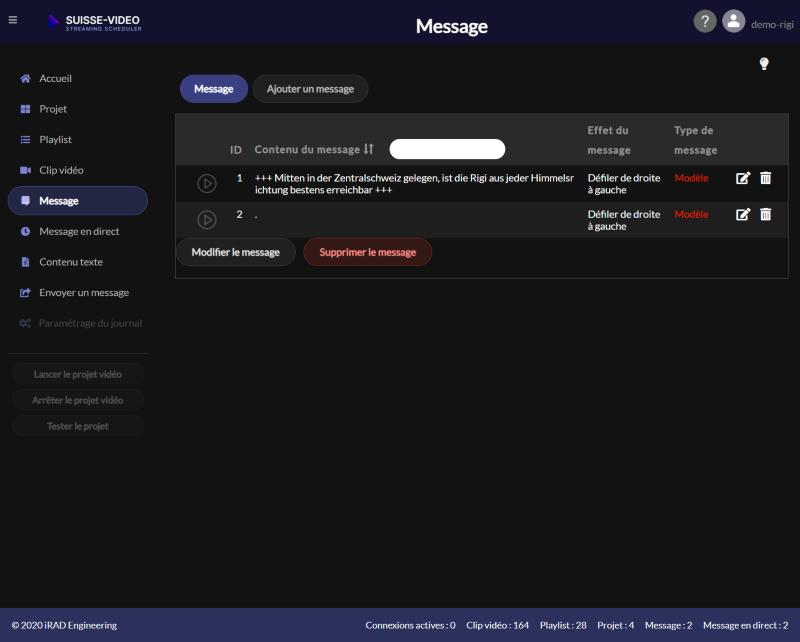Click the Envoyer un message share icon
This screenshot has height=642, width=800.
(x=25, y=293)
